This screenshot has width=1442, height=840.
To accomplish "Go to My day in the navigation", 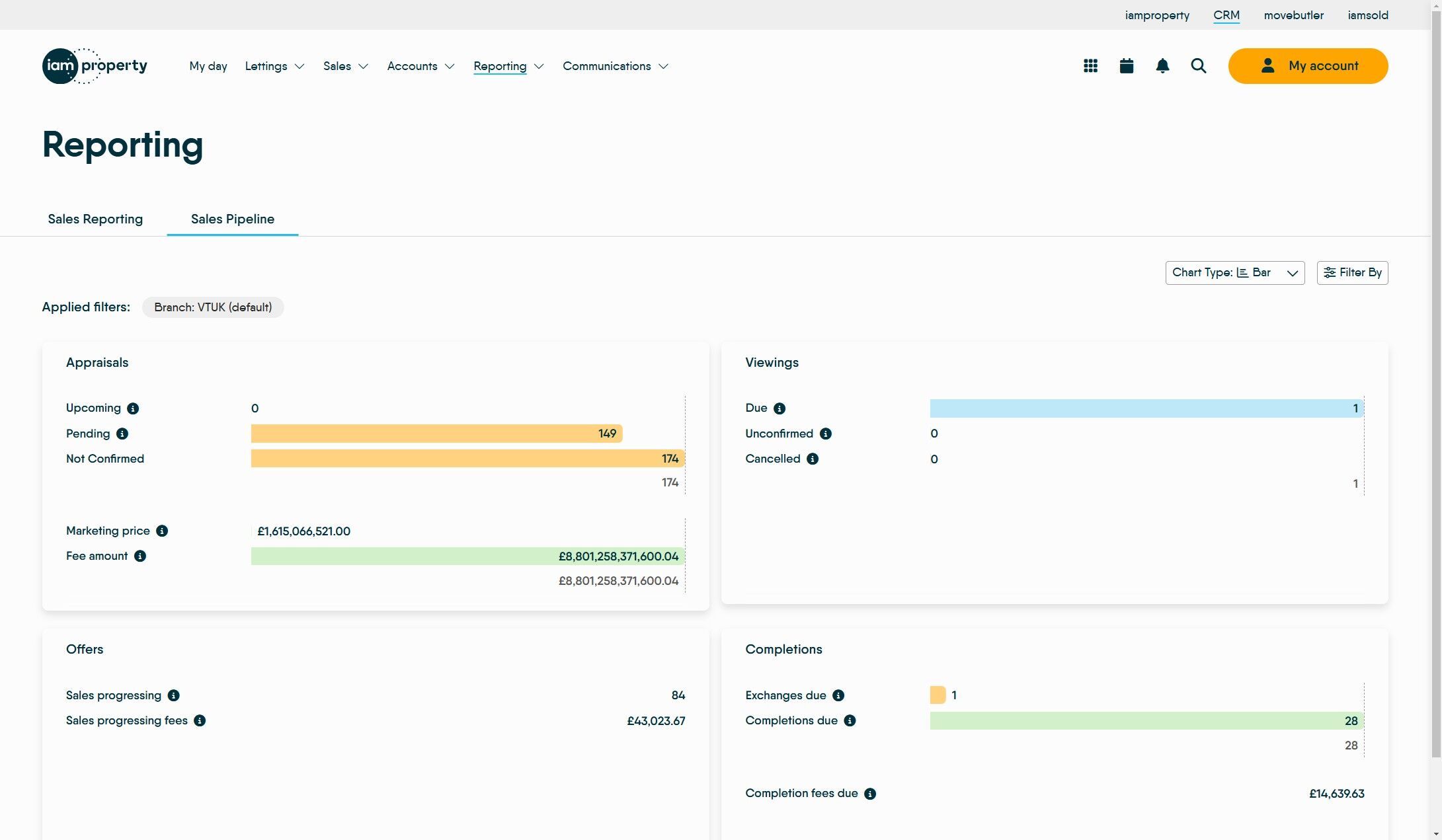I will [208, 66].
